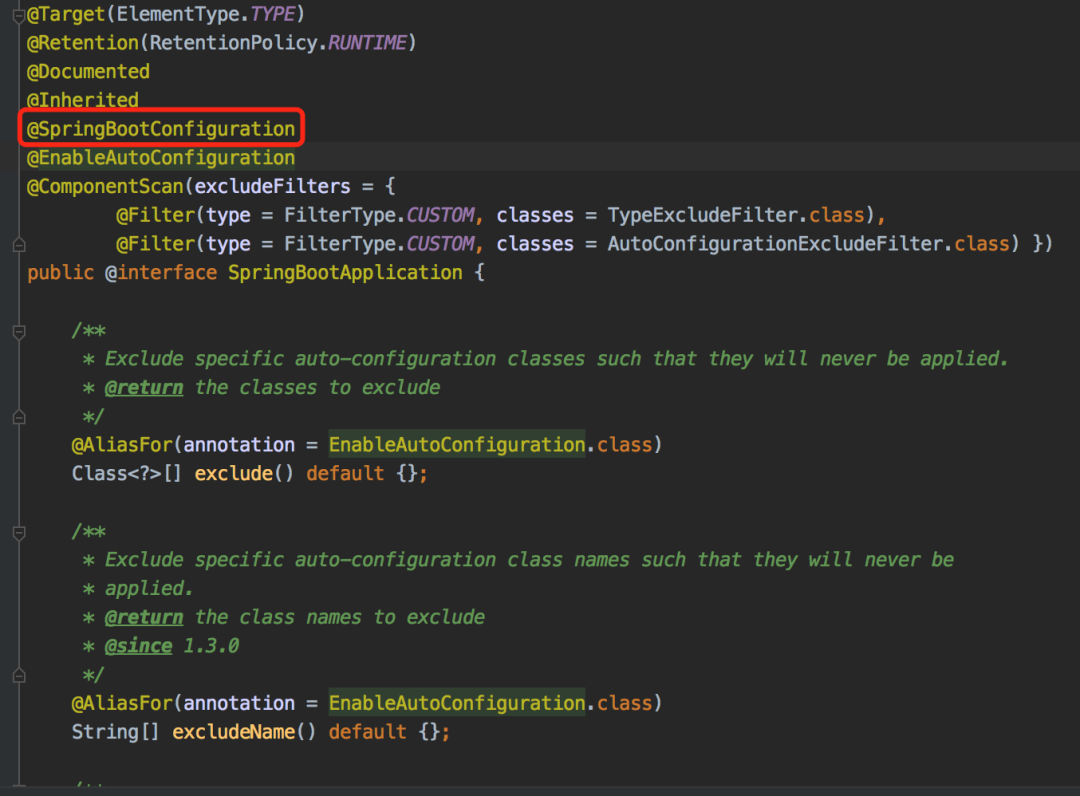Collapse the fold marker beside @Target line

coord(19,16)
